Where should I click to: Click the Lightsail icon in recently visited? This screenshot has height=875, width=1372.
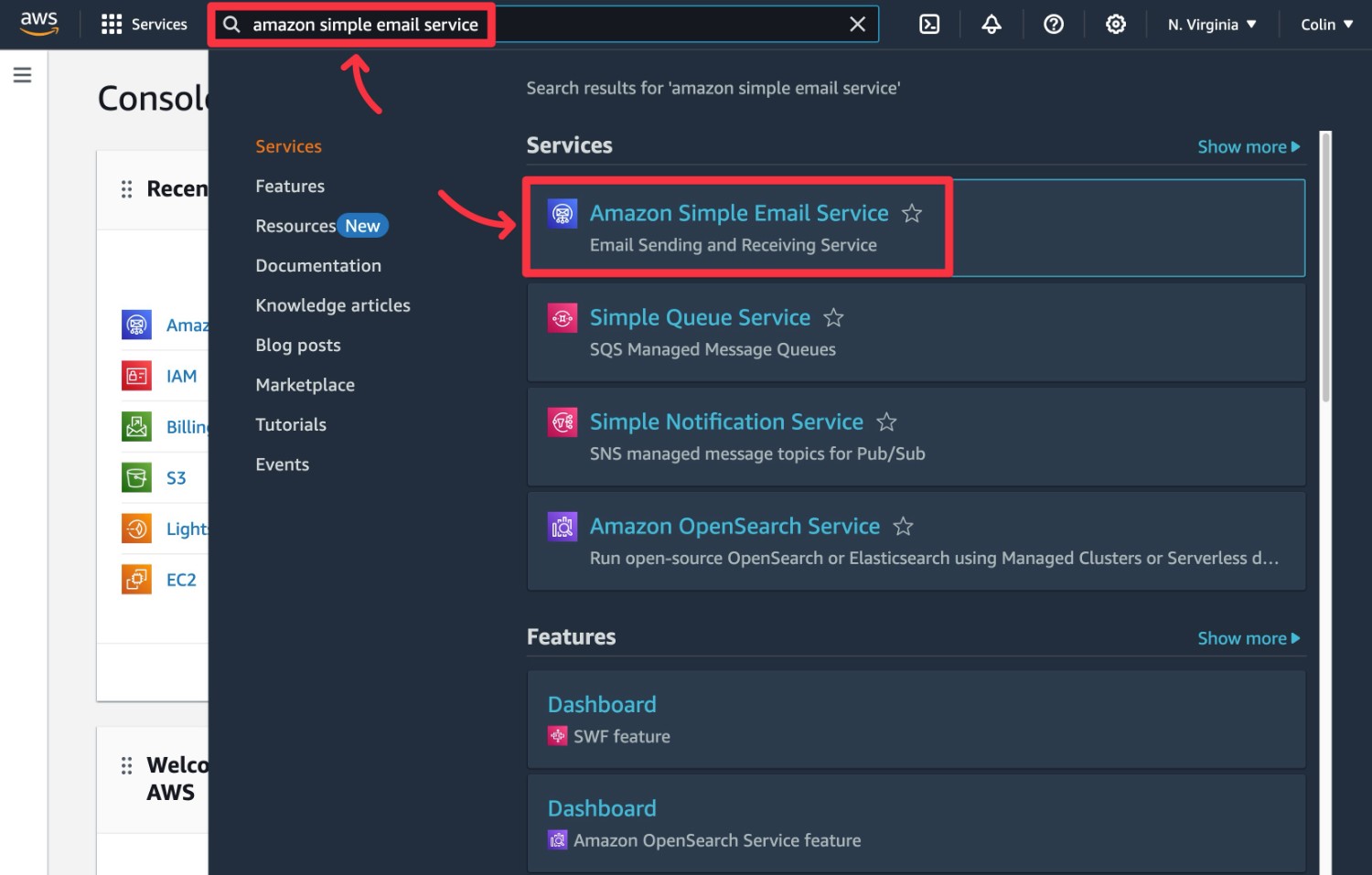[136, 528]
